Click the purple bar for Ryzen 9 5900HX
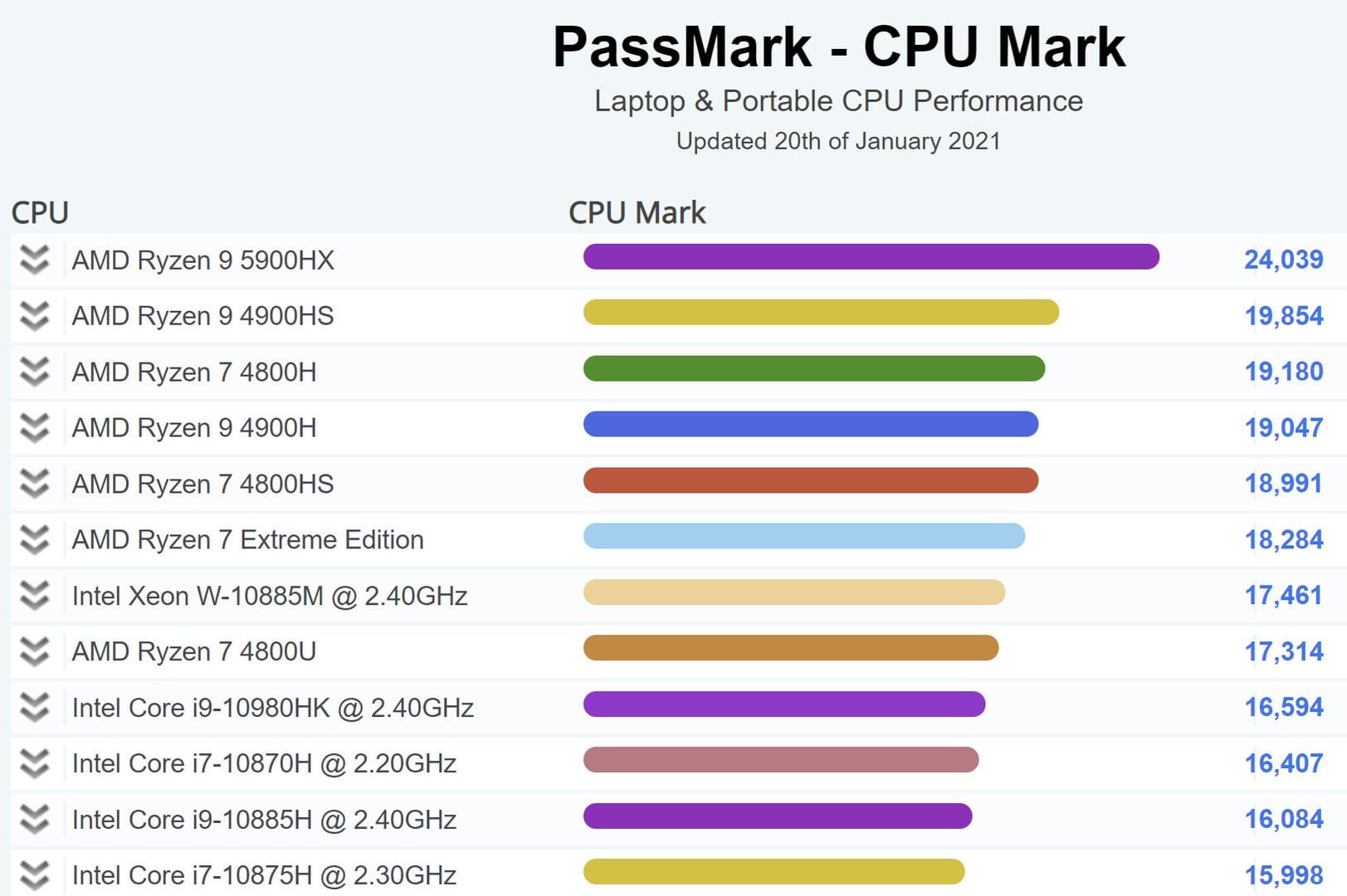1347x896 pixels. (871, 256)
